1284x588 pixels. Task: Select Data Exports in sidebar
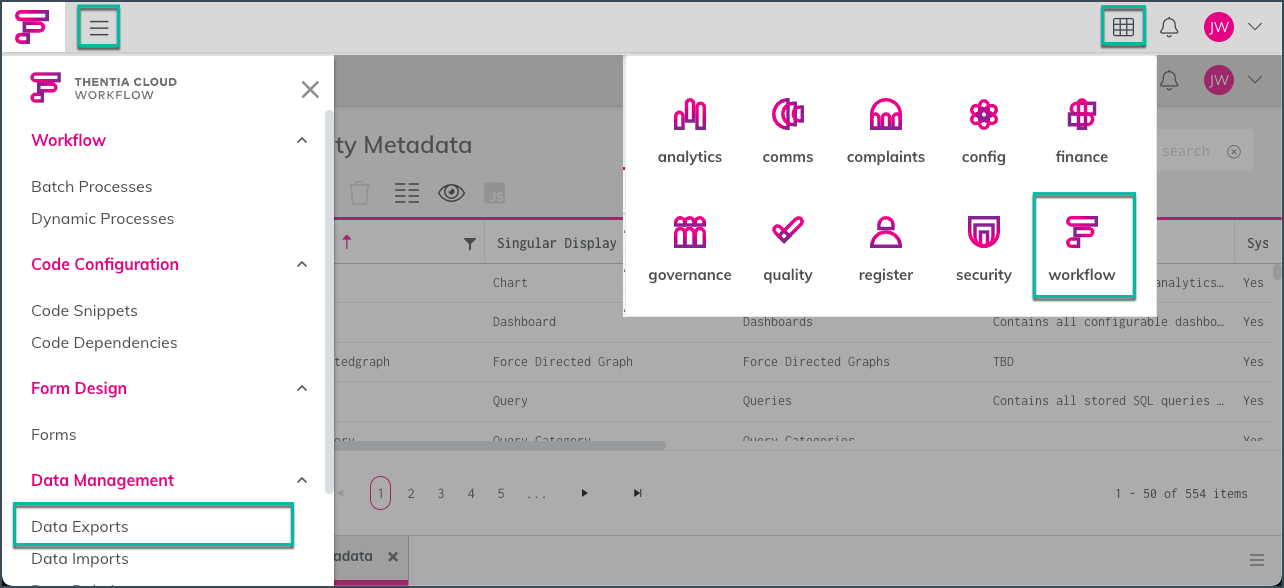click(80, 527)
